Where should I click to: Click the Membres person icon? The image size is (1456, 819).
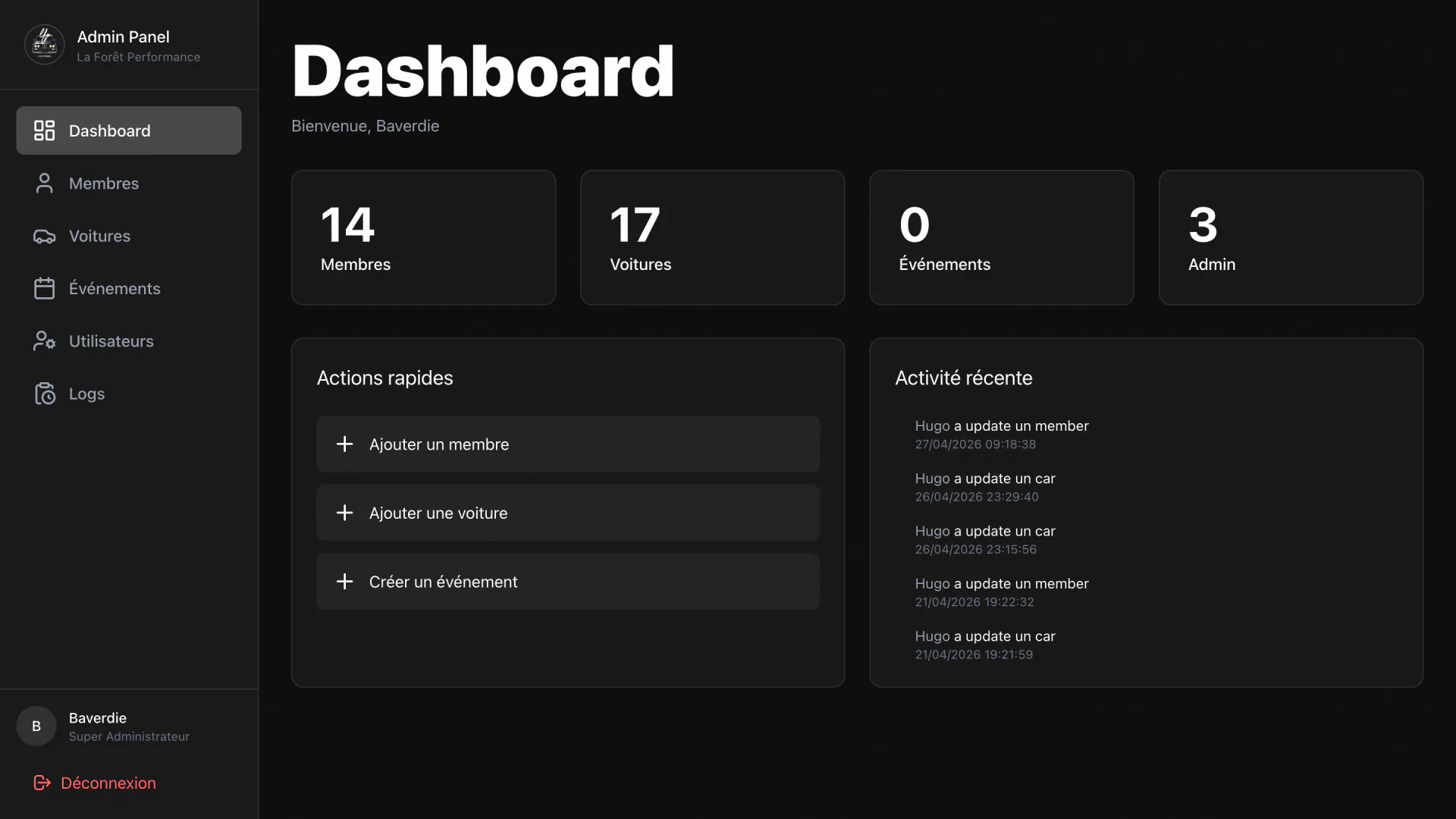coord(44,183)
